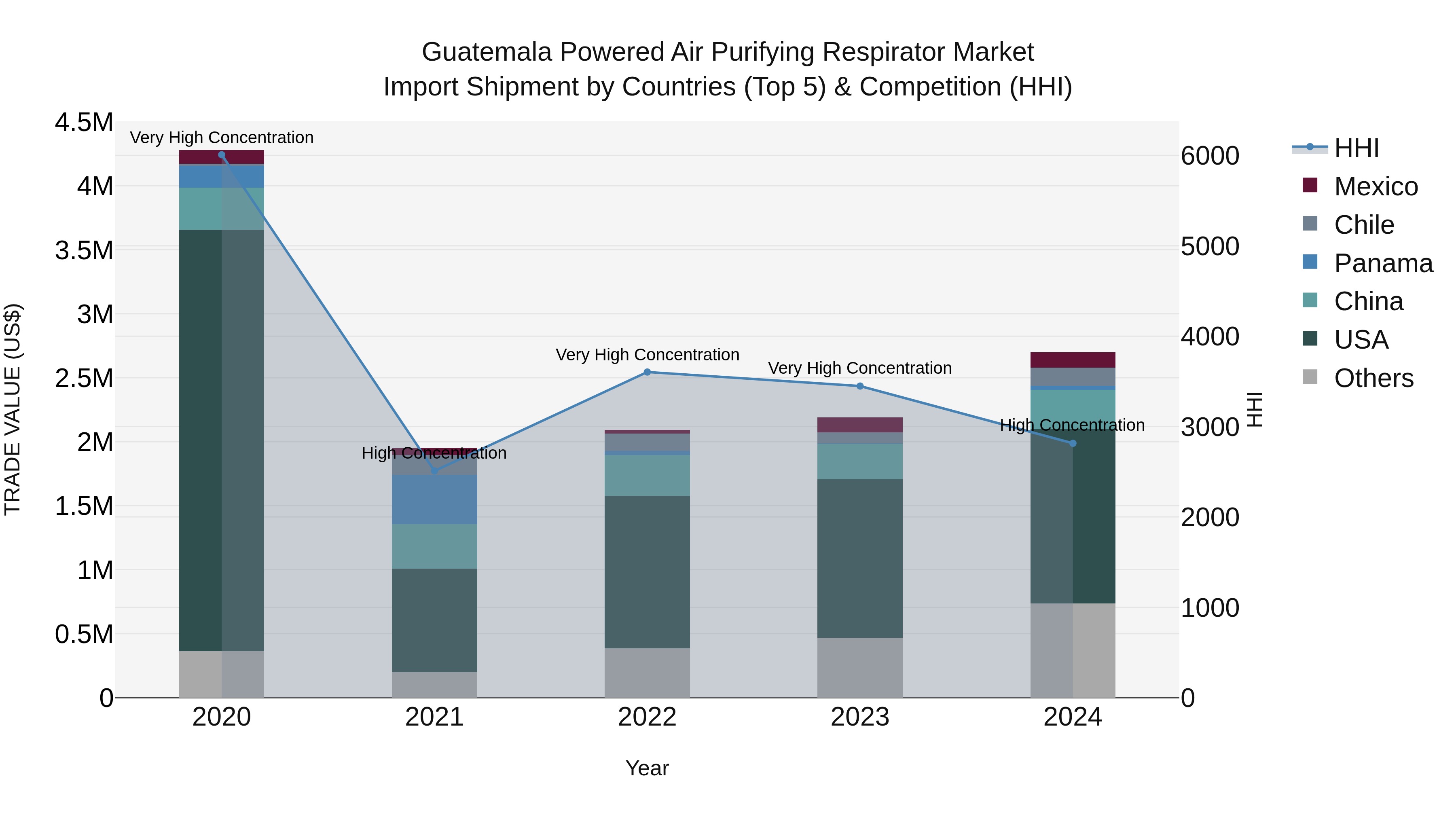
Task: Select the 2023 HHI data point
Action: click(860, 386)
